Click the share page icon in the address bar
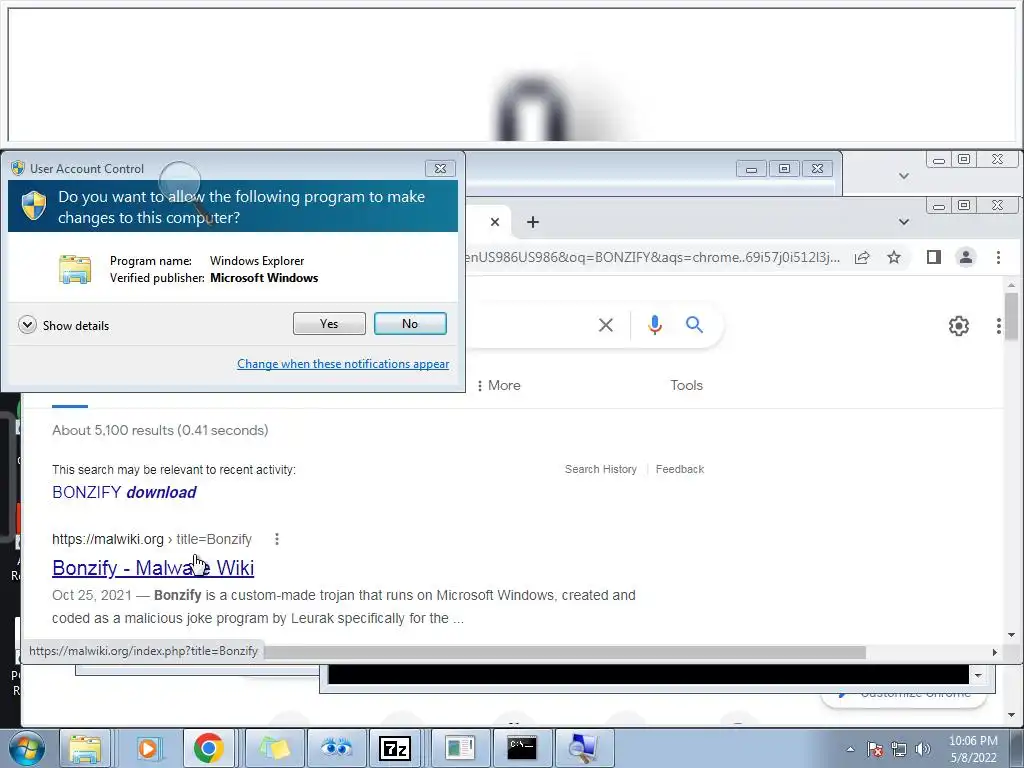 pyautogui.click(x=862, y=257)
